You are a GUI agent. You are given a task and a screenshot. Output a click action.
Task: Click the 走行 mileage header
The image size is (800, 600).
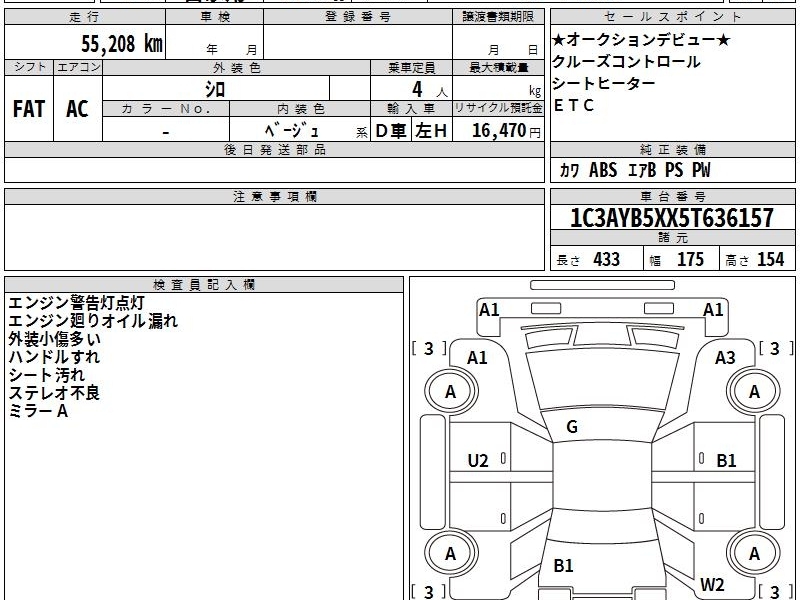coord(85,17)
